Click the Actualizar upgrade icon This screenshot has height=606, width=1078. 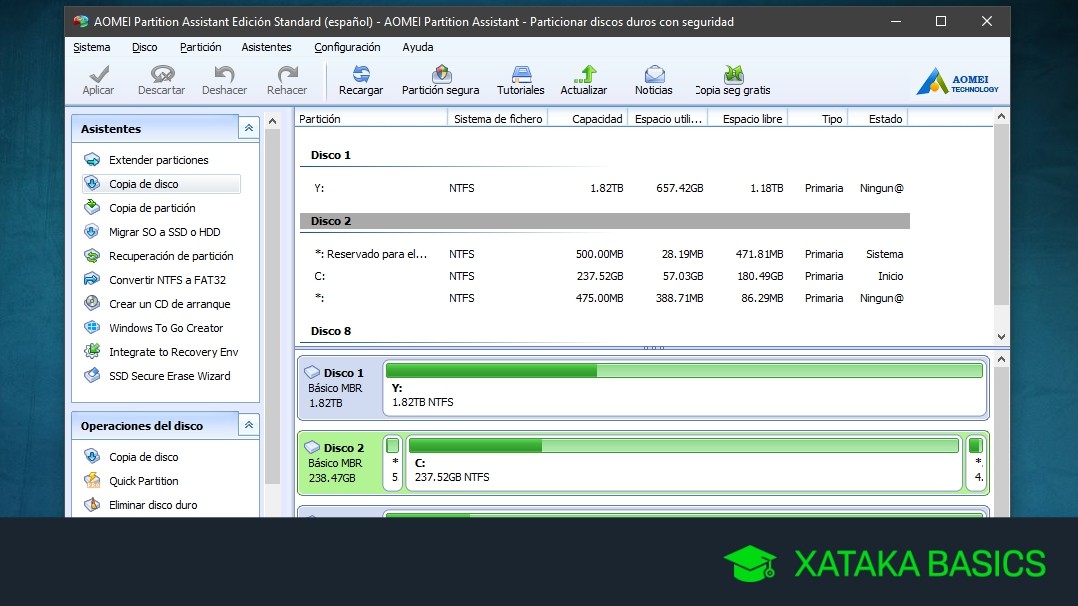coord(584,80)
